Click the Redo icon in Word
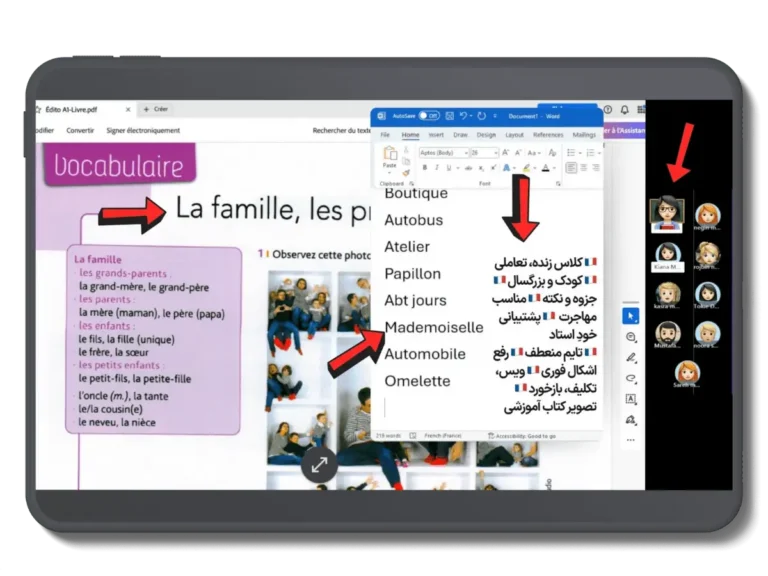The width and height of the screenshot is (768, 576). point(481,116)
